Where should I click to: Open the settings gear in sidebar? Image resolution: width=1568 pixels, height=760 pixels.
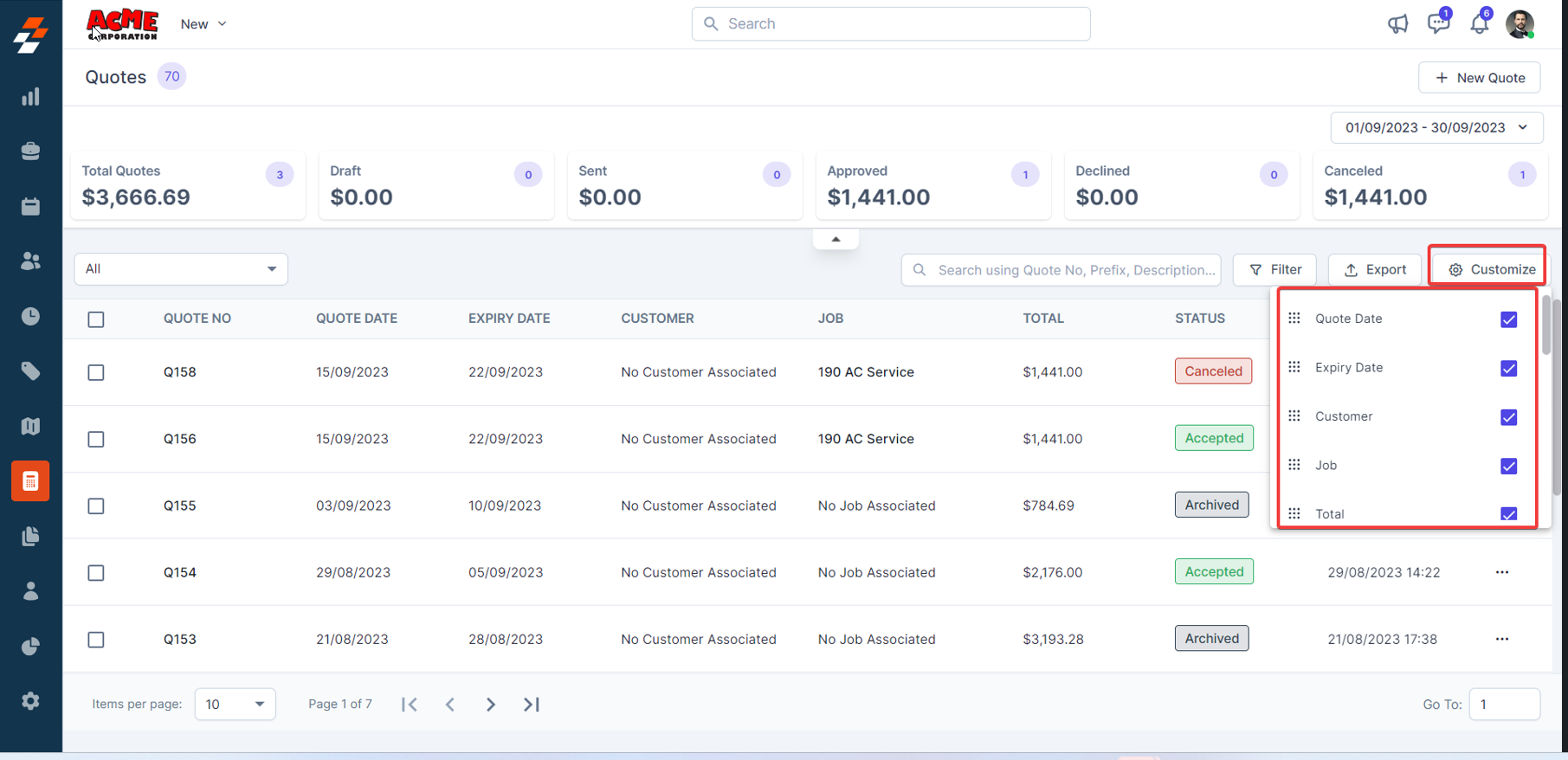pyautogui.click(x=30, y=701)
